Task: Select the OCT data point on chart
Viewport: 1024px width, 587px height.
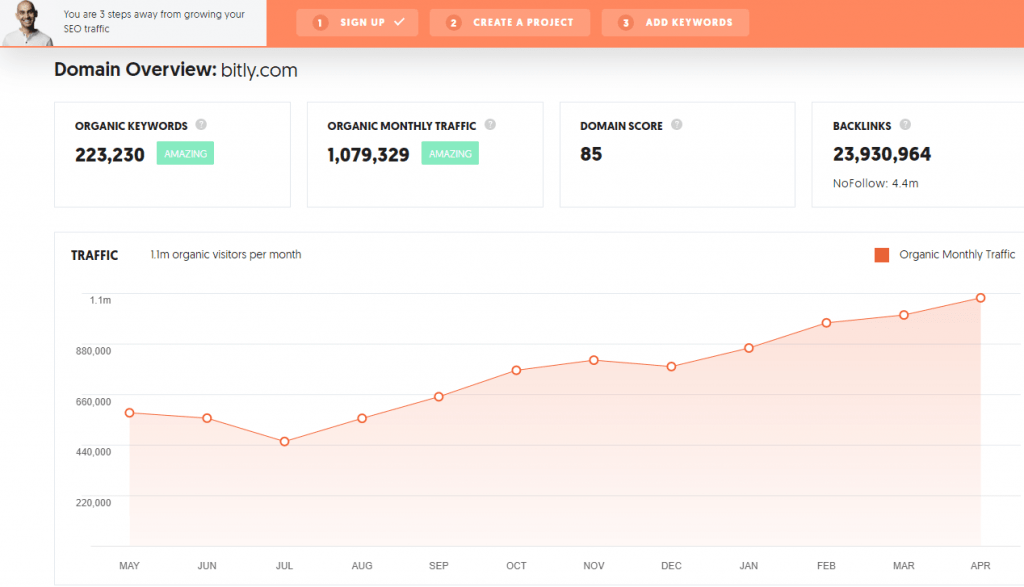Action: click(517, 370)
